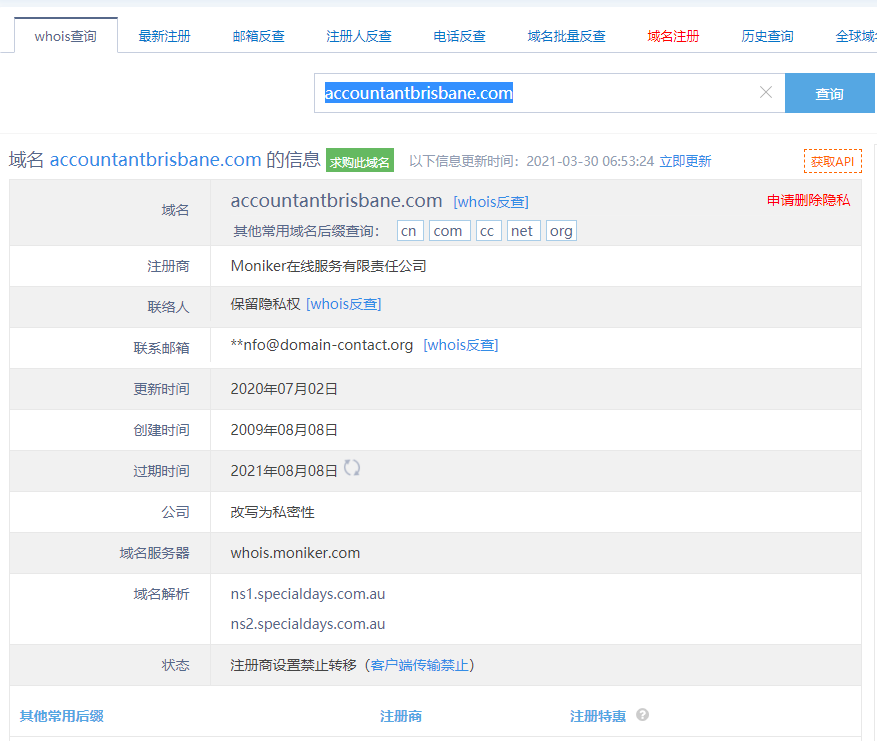Viewport: 877px width, 741px height.
Task: Select the cn domain suffix box
Action: pyautogui.click(x=409, y=231)
